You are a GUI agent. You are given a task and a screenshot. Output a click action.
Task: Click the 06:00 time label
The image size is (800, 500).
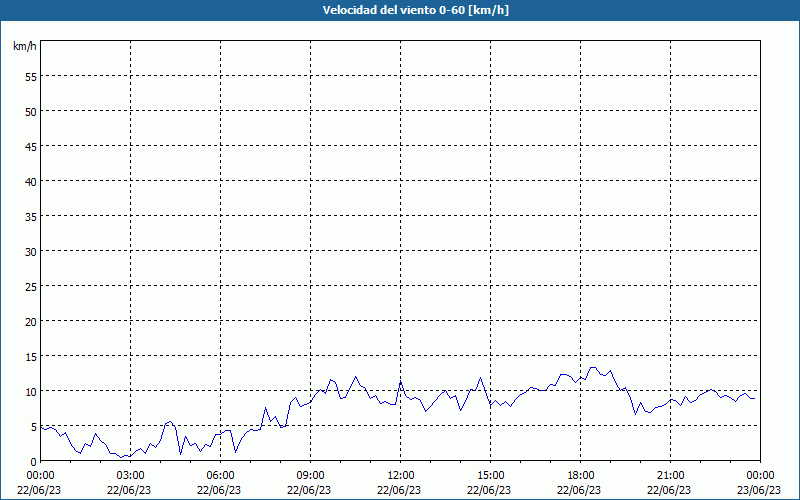[x=220, y=476]
